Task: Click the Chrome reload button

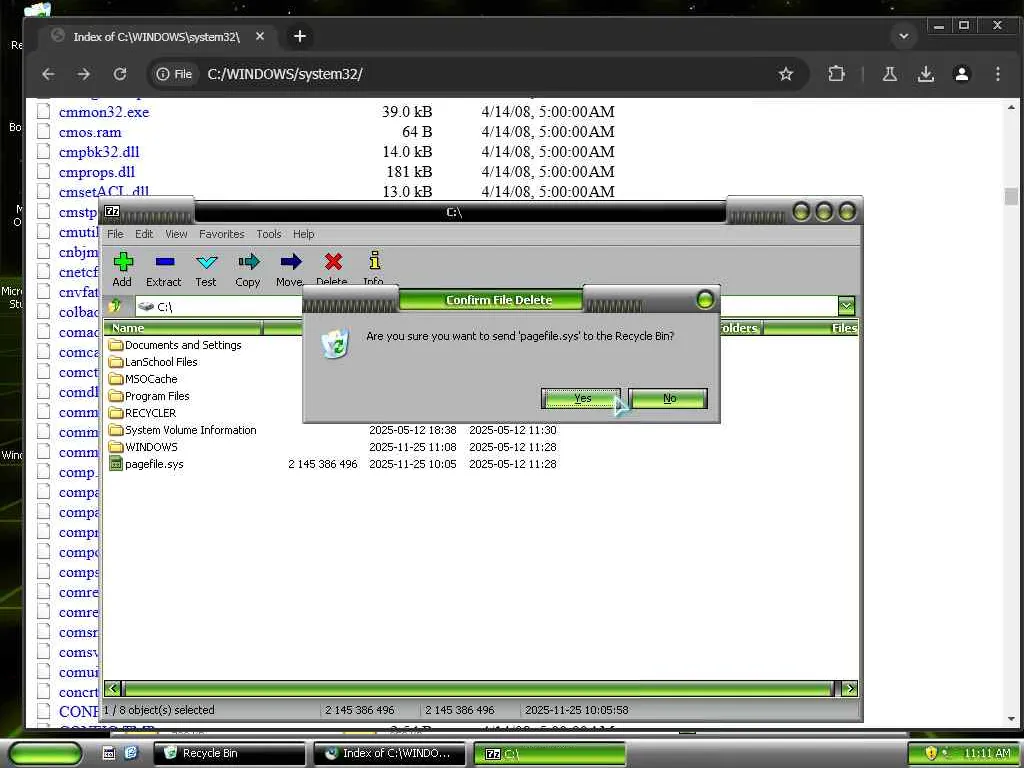Action: 120,74
